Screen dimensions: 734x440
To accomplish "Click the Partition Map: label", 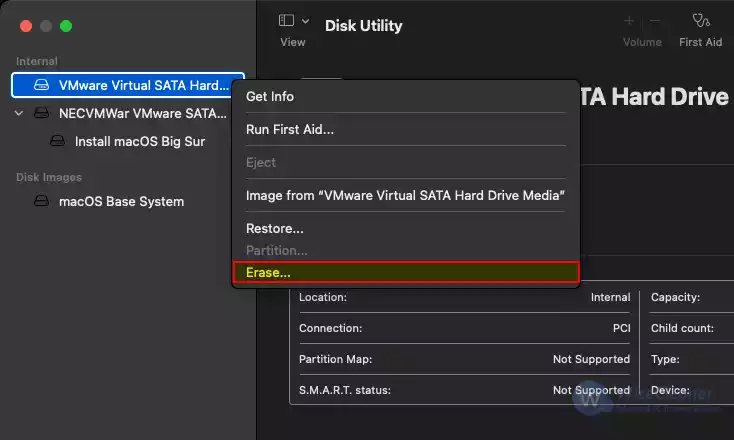I will (x=335, y=359).
